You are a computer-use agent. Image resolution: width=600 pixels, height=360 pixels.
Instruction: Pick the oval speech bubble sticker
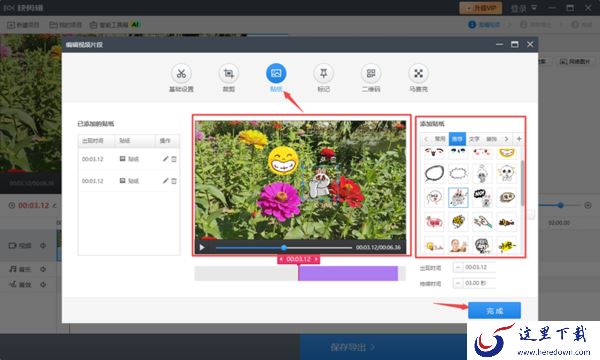(434, 173)
